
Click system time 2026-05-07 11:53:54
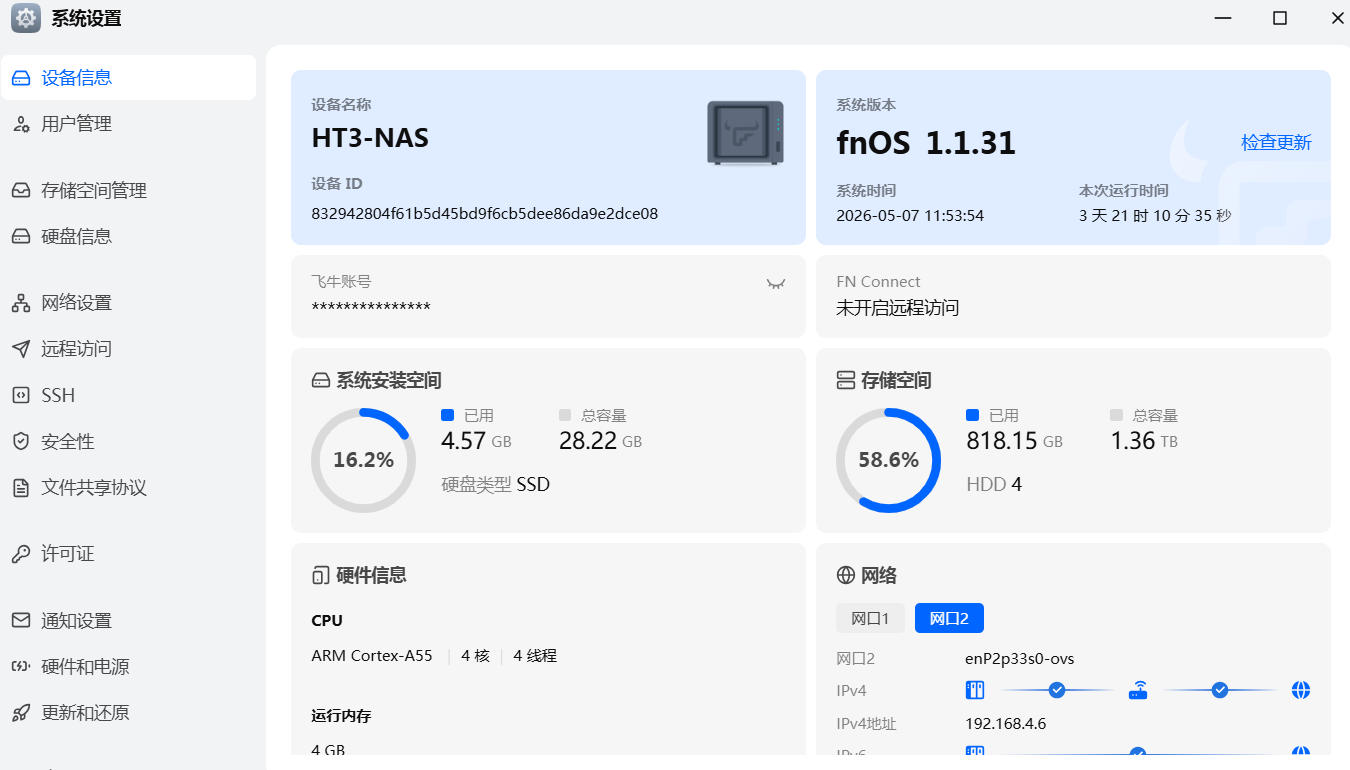click(910, 216)
